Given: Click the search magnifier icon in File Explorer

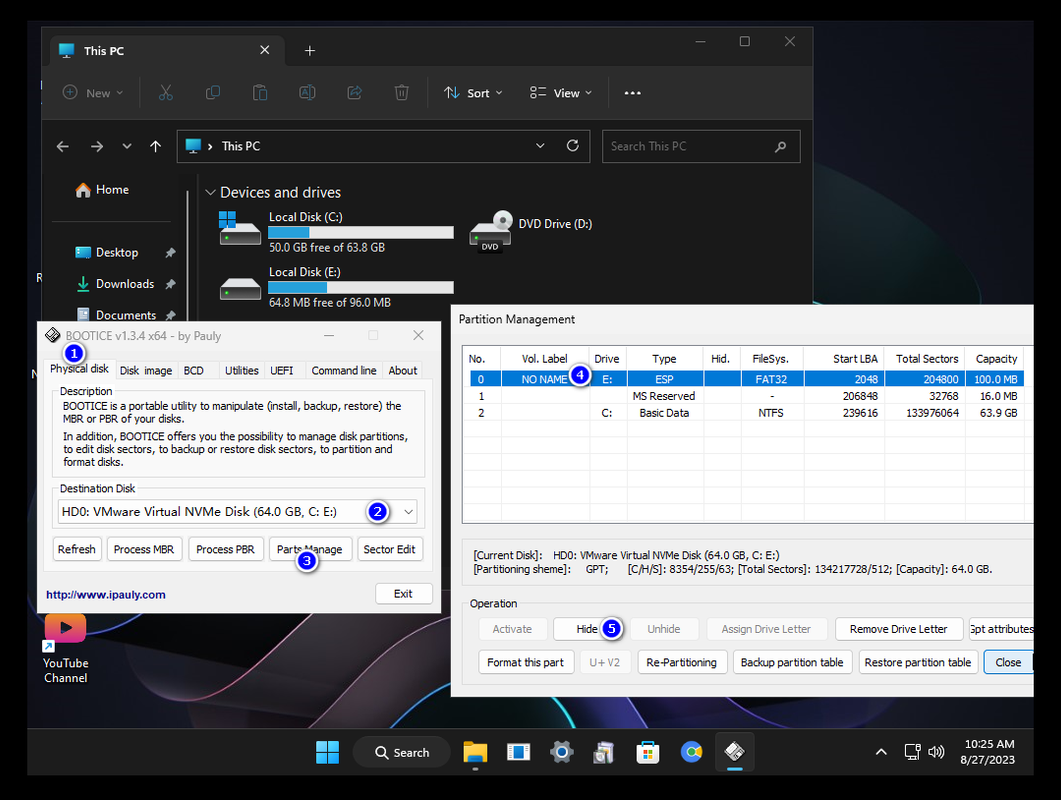Looking at the screenshot, I should (781, 146).
